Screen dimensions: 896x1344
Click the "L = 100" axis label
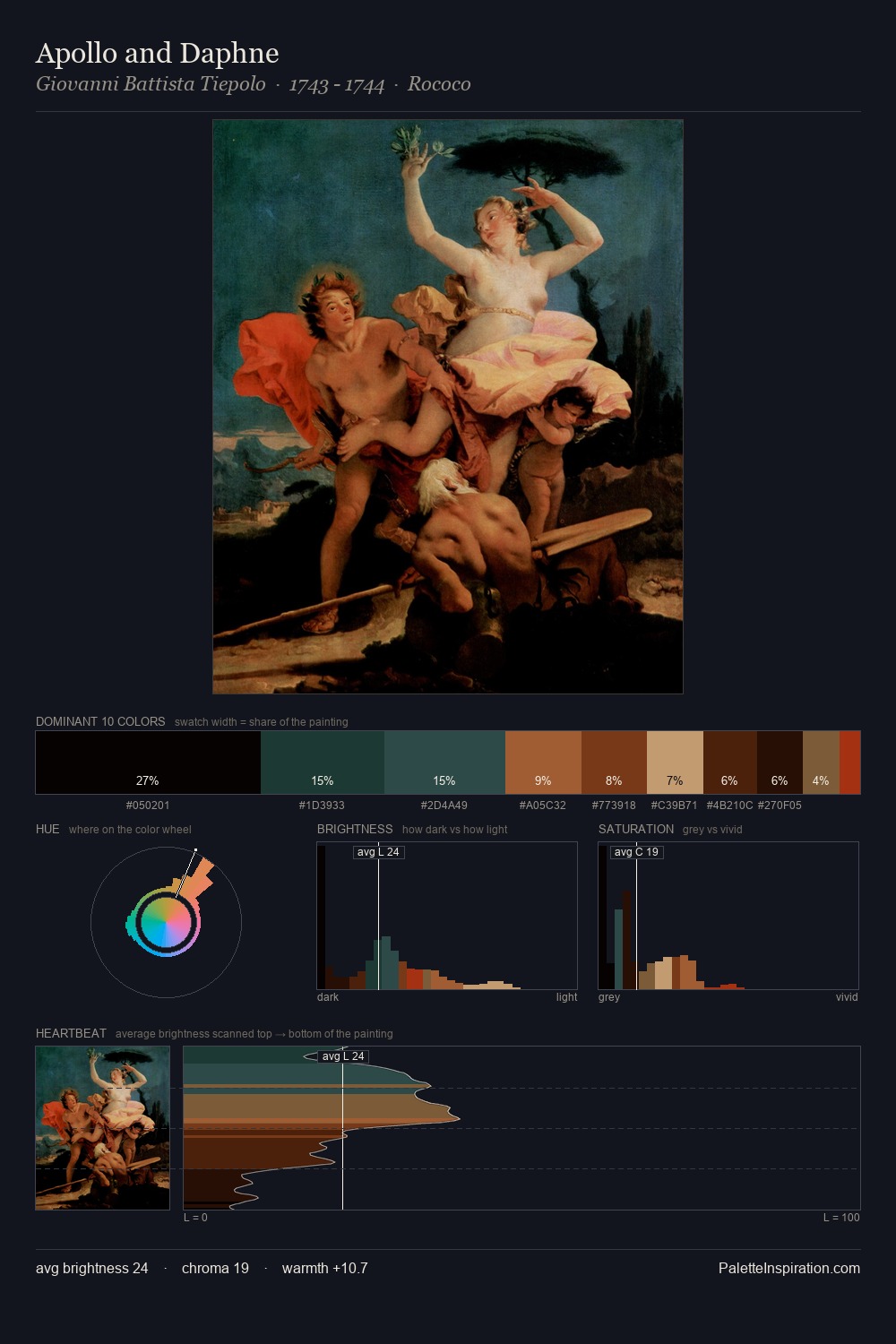[841, 1218]
